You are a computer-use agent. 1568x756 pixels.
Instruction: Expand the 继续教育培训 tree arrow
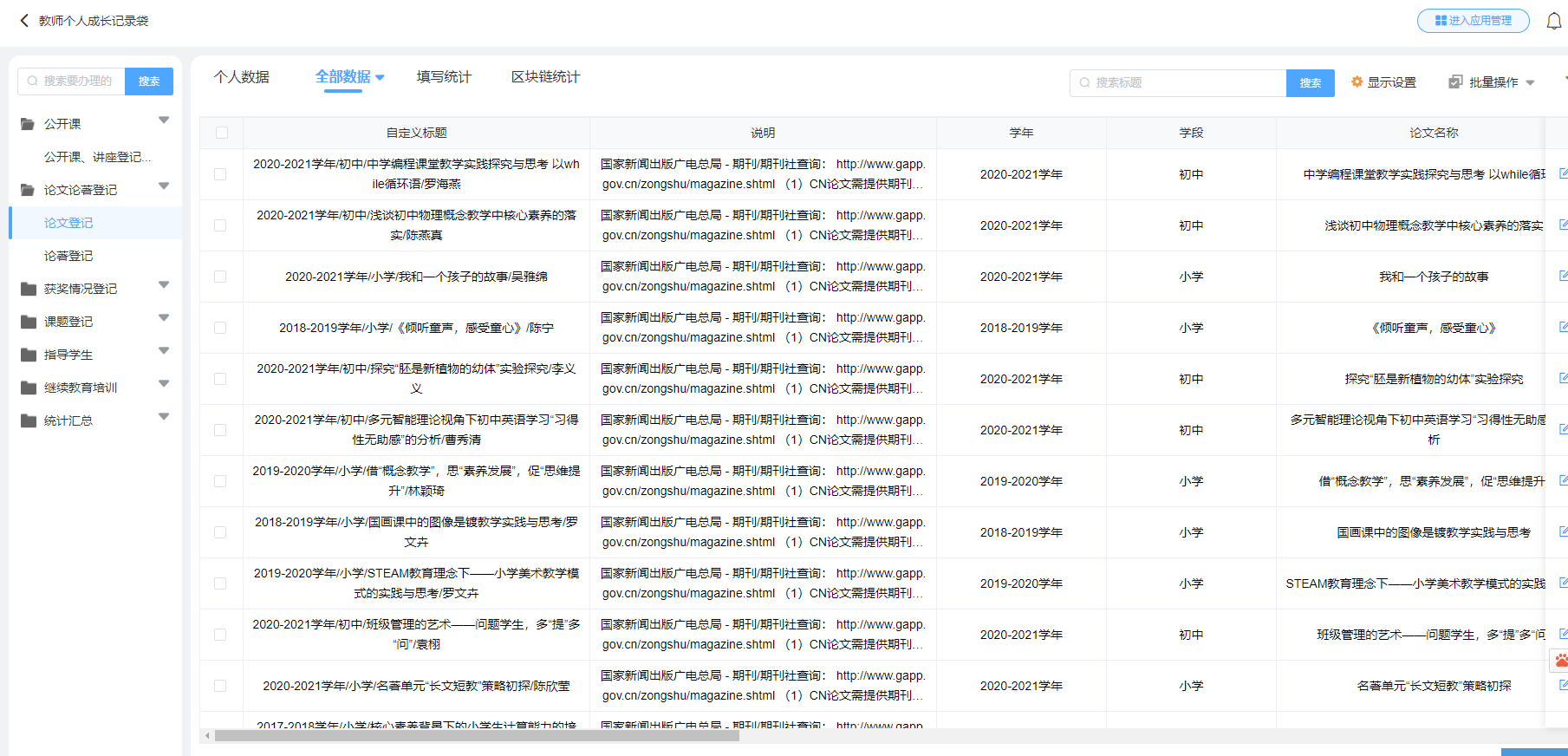[x=164, y=384]
